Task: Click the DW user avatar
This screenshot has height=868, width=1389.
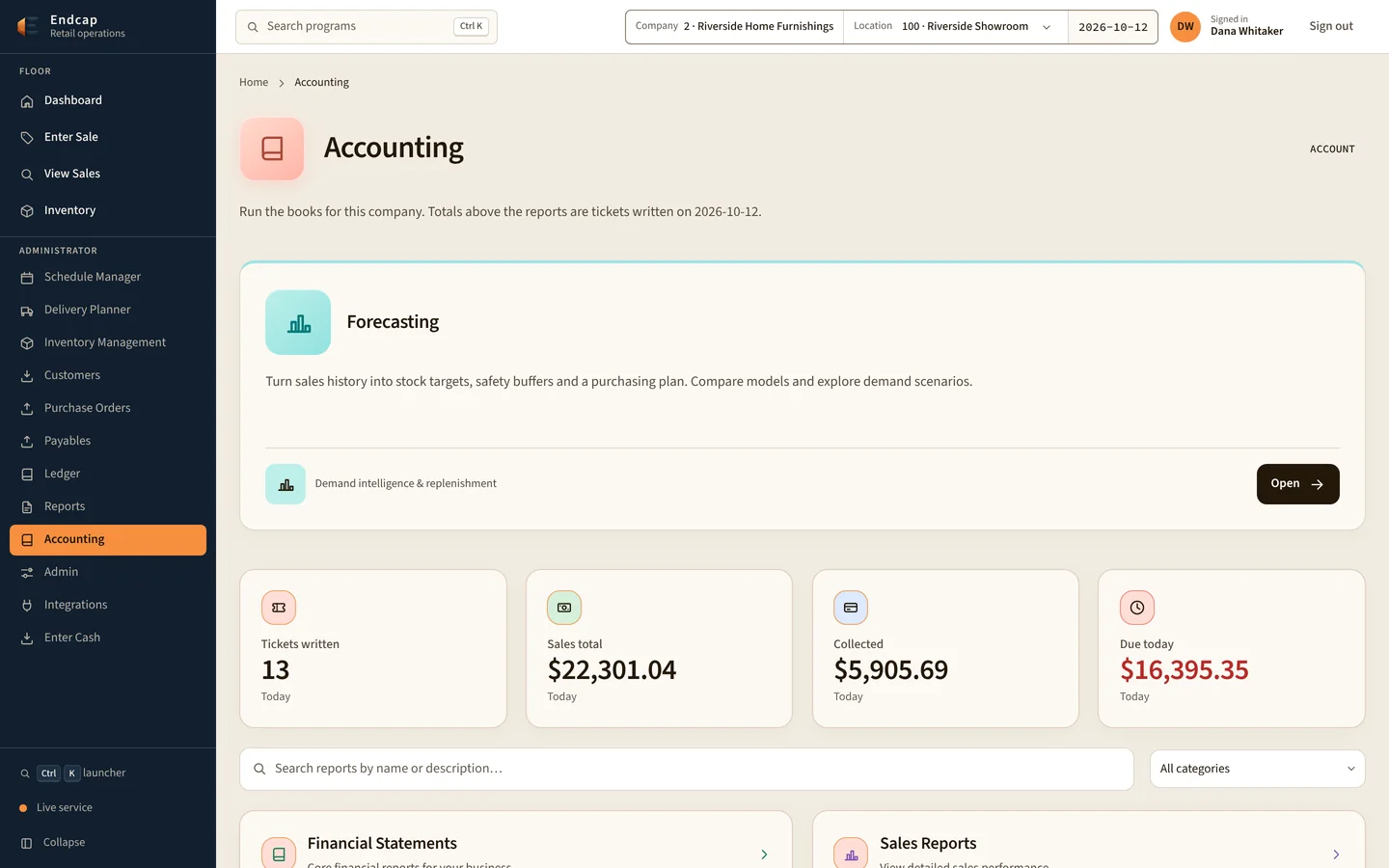Action: 1185,27
